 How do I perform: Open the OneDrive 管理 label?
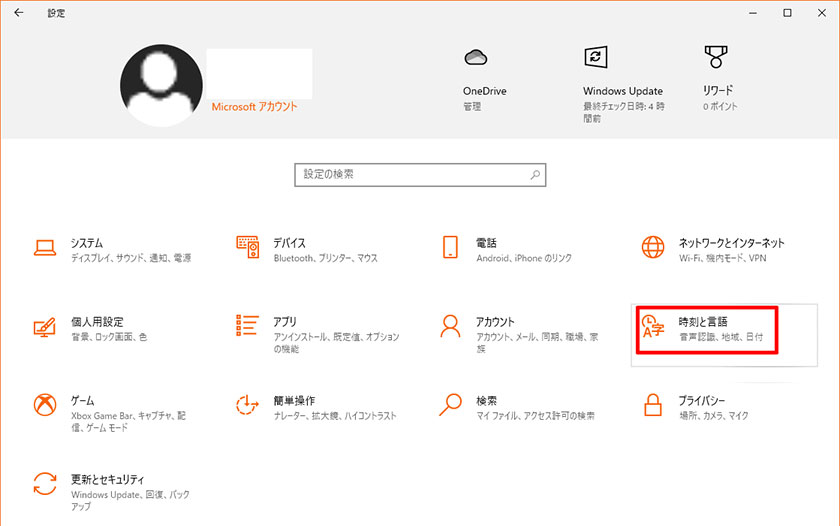click(472, 107)
